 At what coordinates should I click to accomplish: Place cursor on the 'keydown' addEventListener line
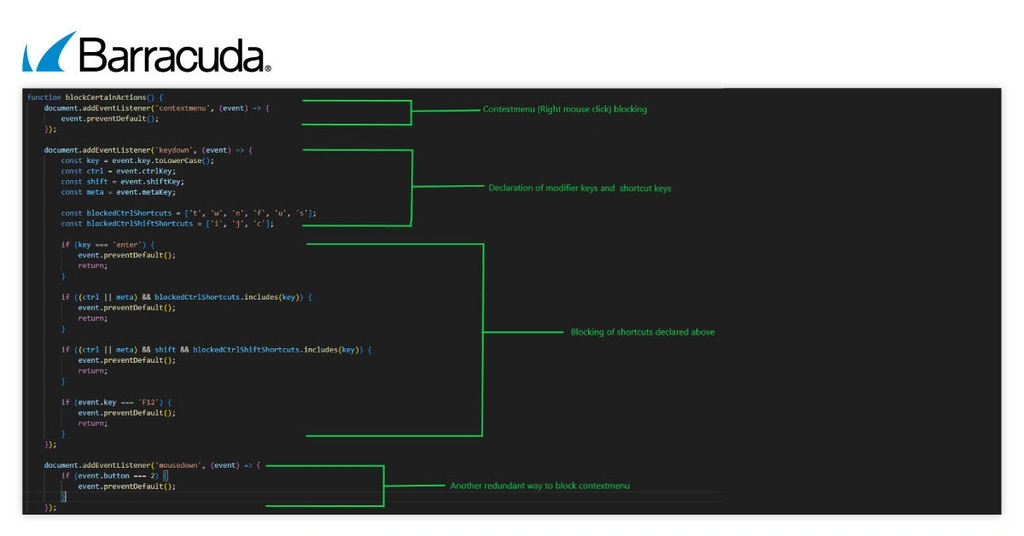tap(148, 150)
